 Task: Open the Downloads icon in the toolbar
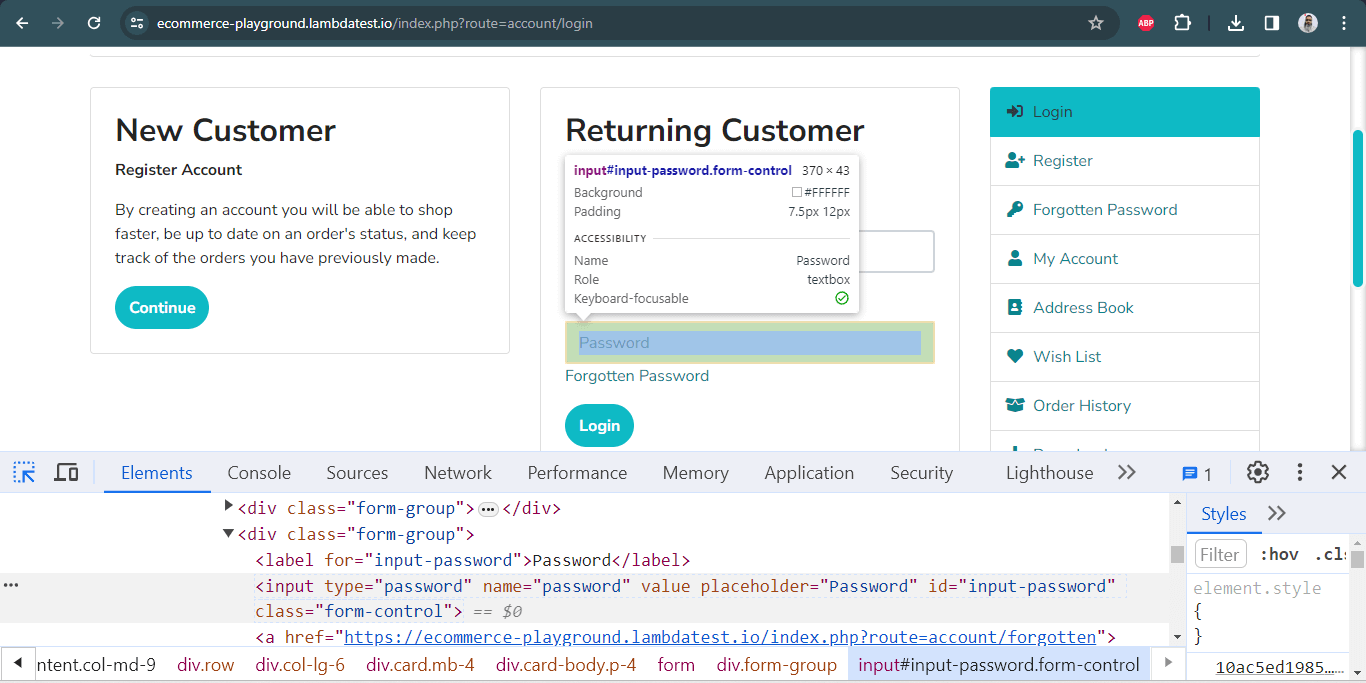1235,22
